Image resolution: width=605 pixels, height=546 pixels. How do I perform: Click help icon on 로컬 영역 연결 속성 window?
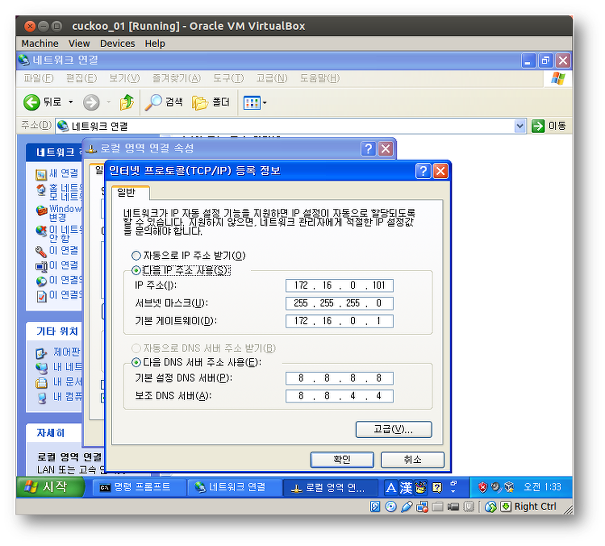tap(368, 149)
